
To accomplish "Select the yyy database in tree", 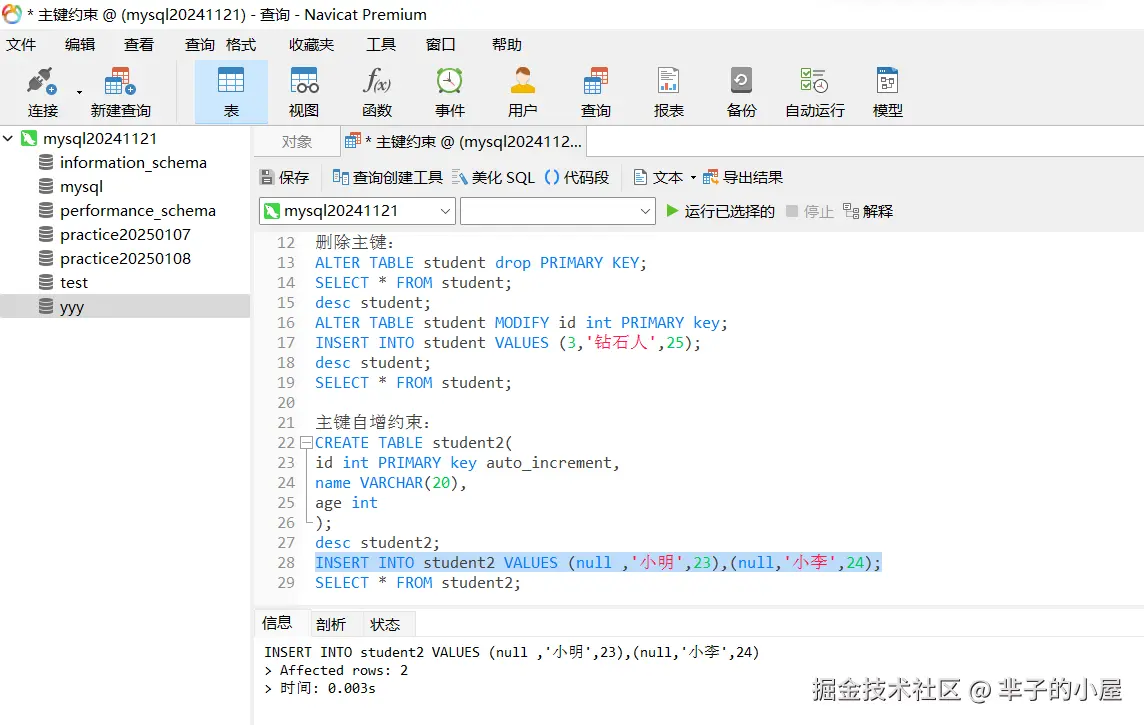I will (125, 306).
